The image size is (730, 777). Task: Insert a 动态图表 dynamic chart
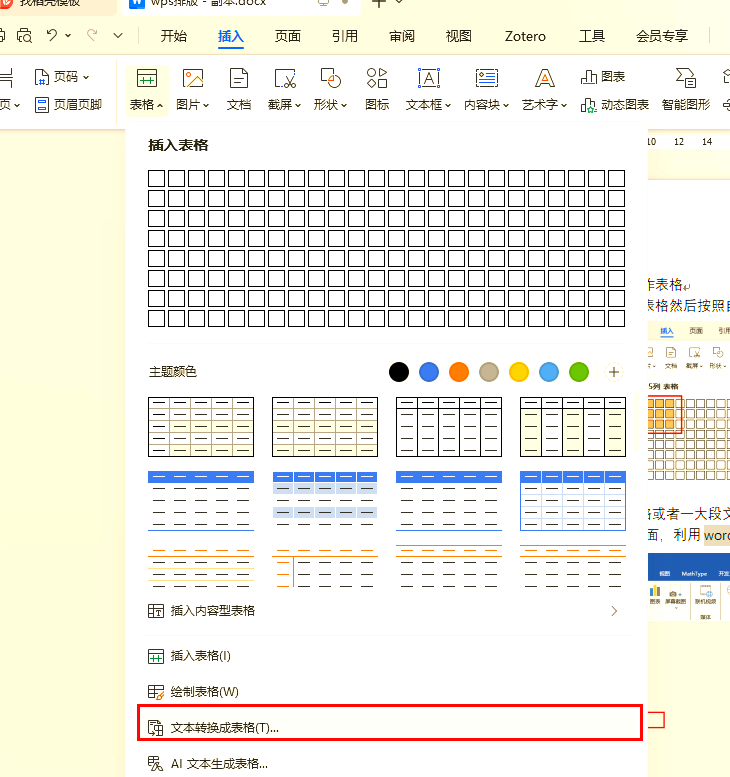(615, 105)
